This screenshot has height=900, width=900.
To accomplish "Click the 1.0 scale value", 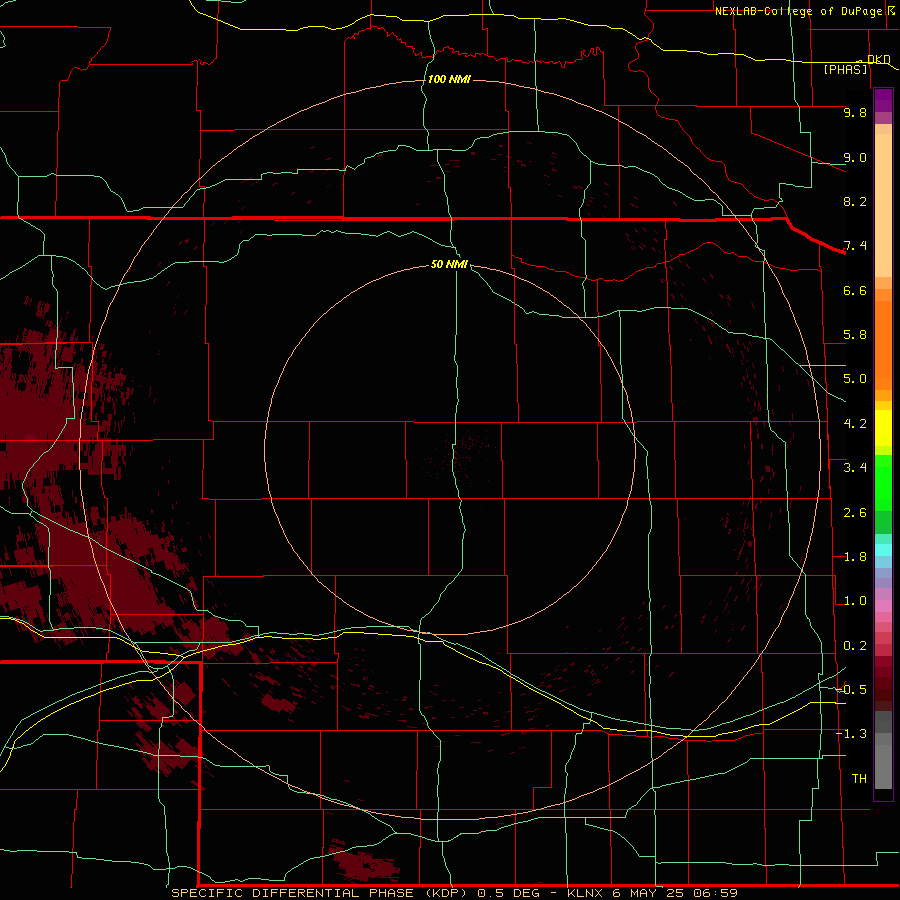I will click(855, 601).
